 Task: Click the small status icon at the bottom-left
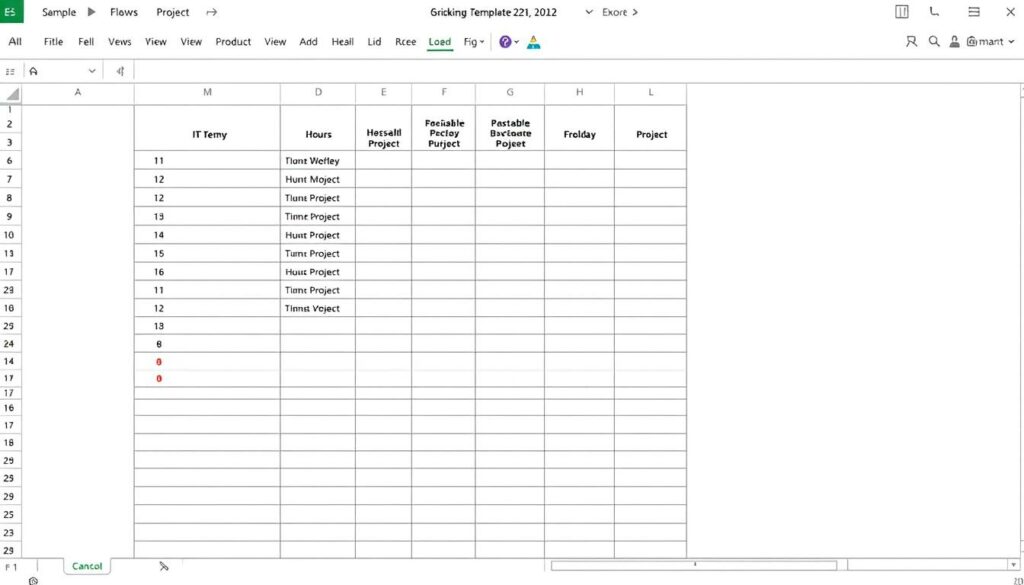33,580
